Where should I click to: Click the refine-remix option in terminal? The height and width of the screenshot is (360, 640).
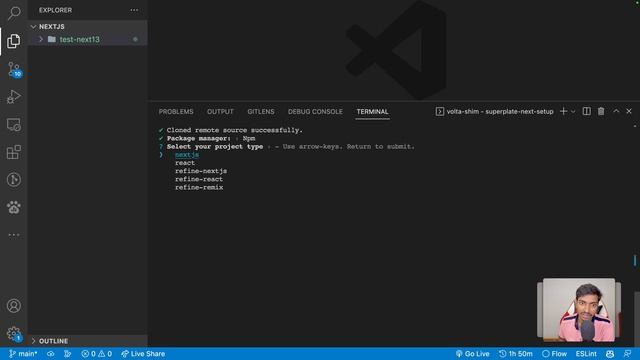point(199,187)
